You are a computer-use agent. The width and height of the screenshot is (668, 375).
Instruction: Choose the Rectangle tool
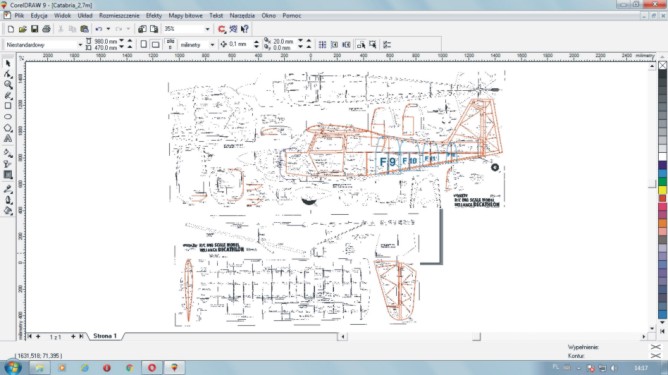(x=8, y=106)
